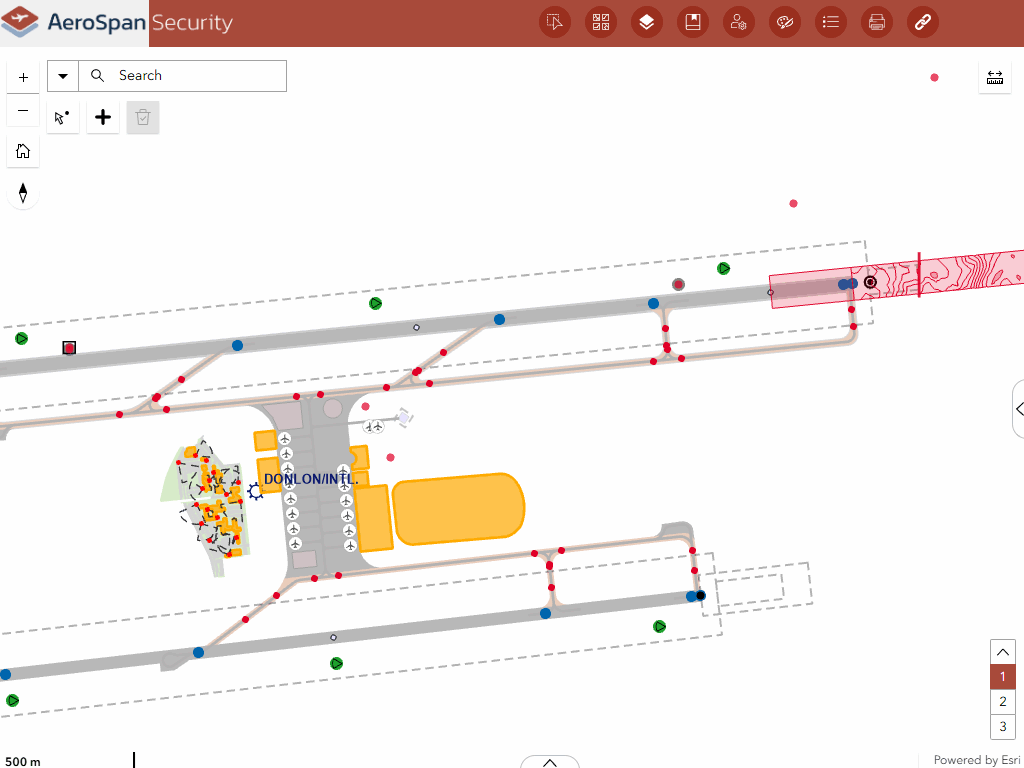Click the search magnifier icon
This screenshot has width=1024, height=768.
(x=97, y=76)
